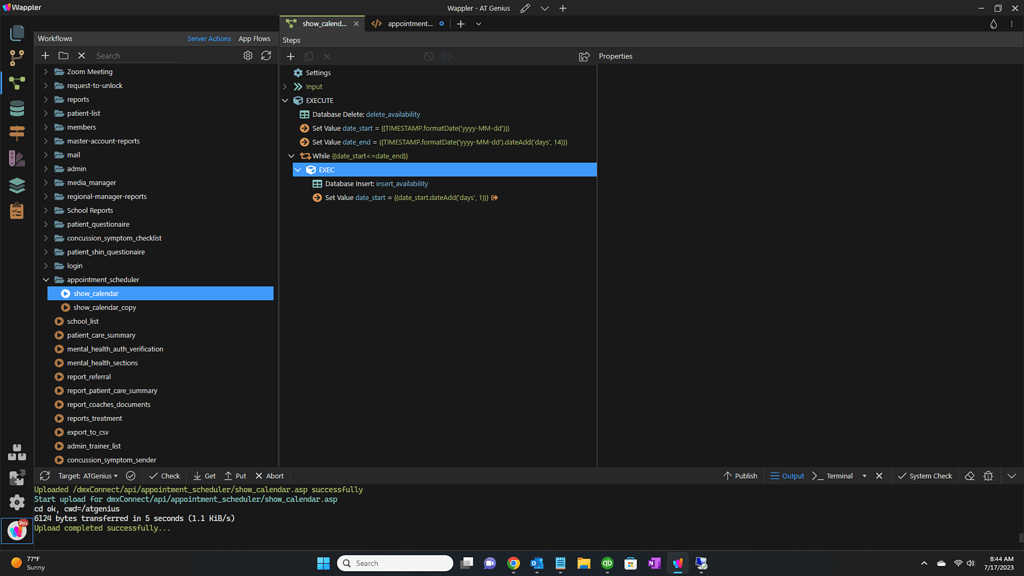Viewport: 1024px width, 576px height.
Task: Disable the selected EXEC step via the slash icon
Action: click(429, 57)
